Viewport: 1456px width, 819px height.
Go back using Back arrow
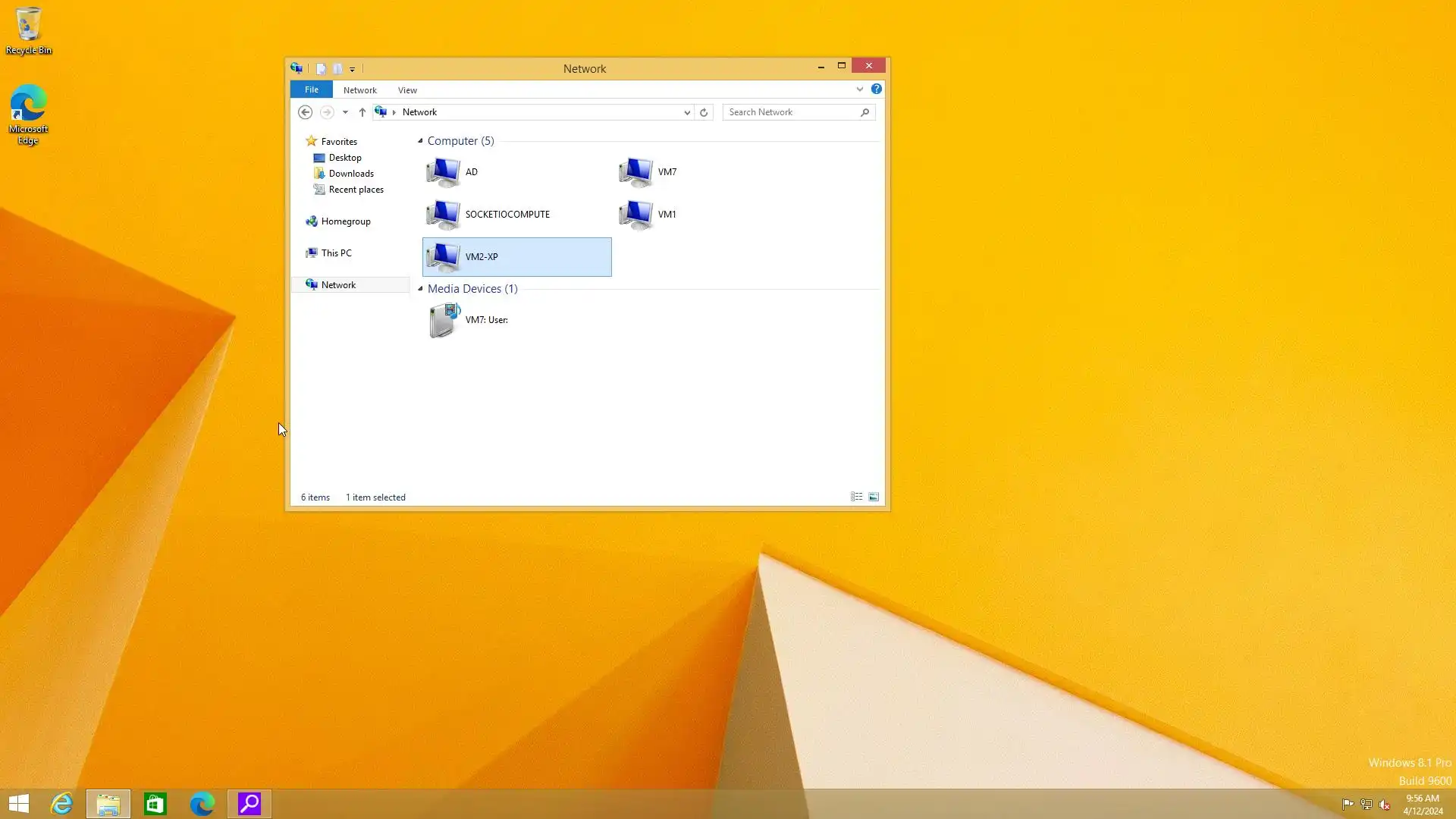tap(305, 112)
